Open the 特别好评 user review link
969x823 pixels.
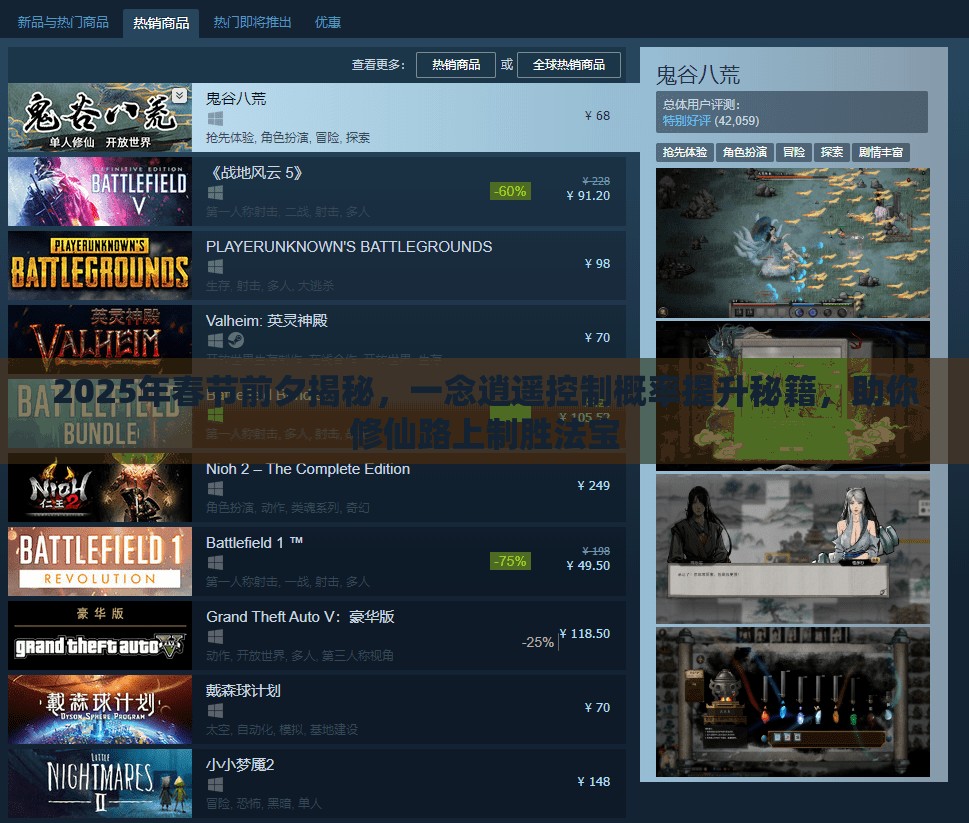pos(686,121)
